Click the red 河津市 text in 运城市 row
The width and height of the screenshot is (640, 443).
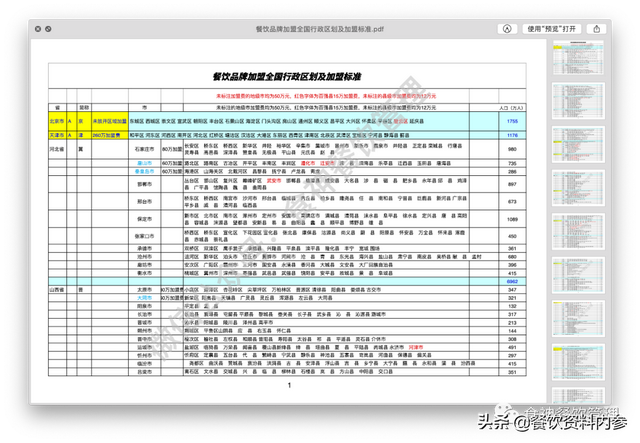[416, 347]
